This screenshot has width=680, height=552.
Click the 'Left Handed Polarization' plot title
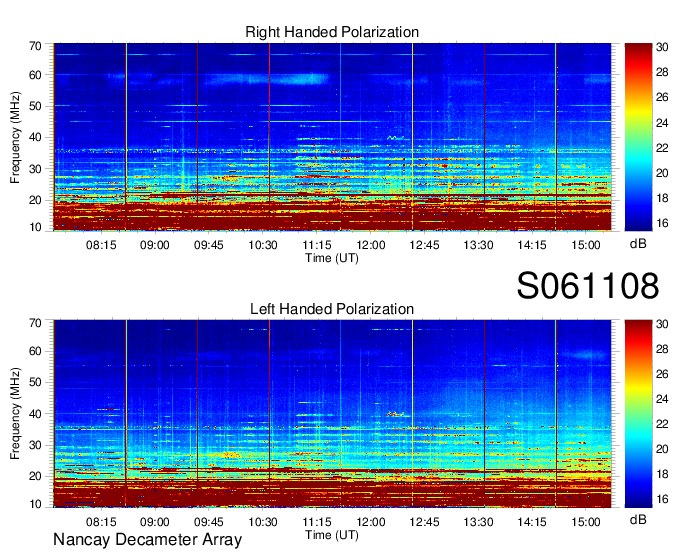[332, 309]
